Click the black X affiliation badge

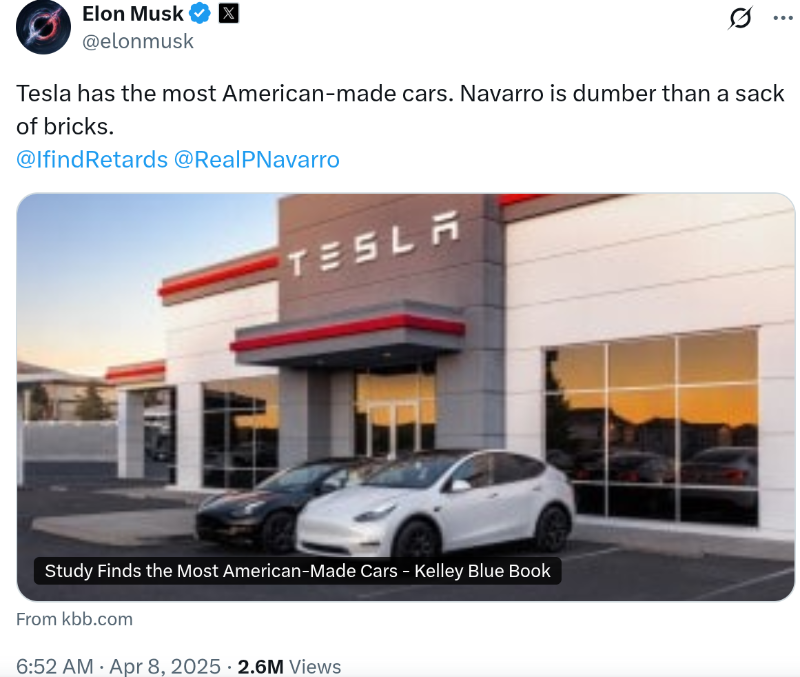tap(229, 13)
